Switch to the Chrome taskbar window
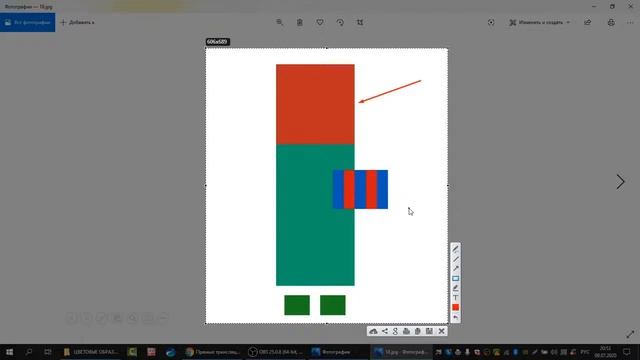The height and width of the screenshot is (360, 640). point(213,352)
